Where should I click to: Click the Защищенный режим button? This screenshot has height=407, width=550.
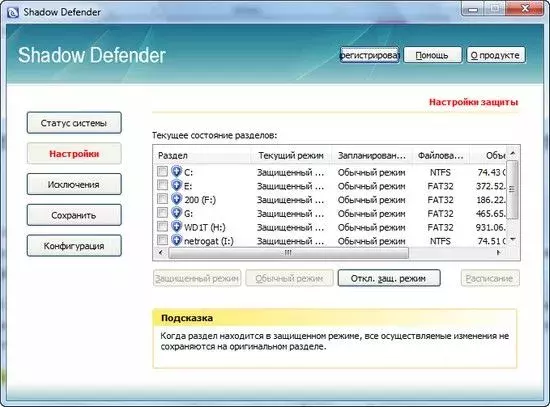197,279
